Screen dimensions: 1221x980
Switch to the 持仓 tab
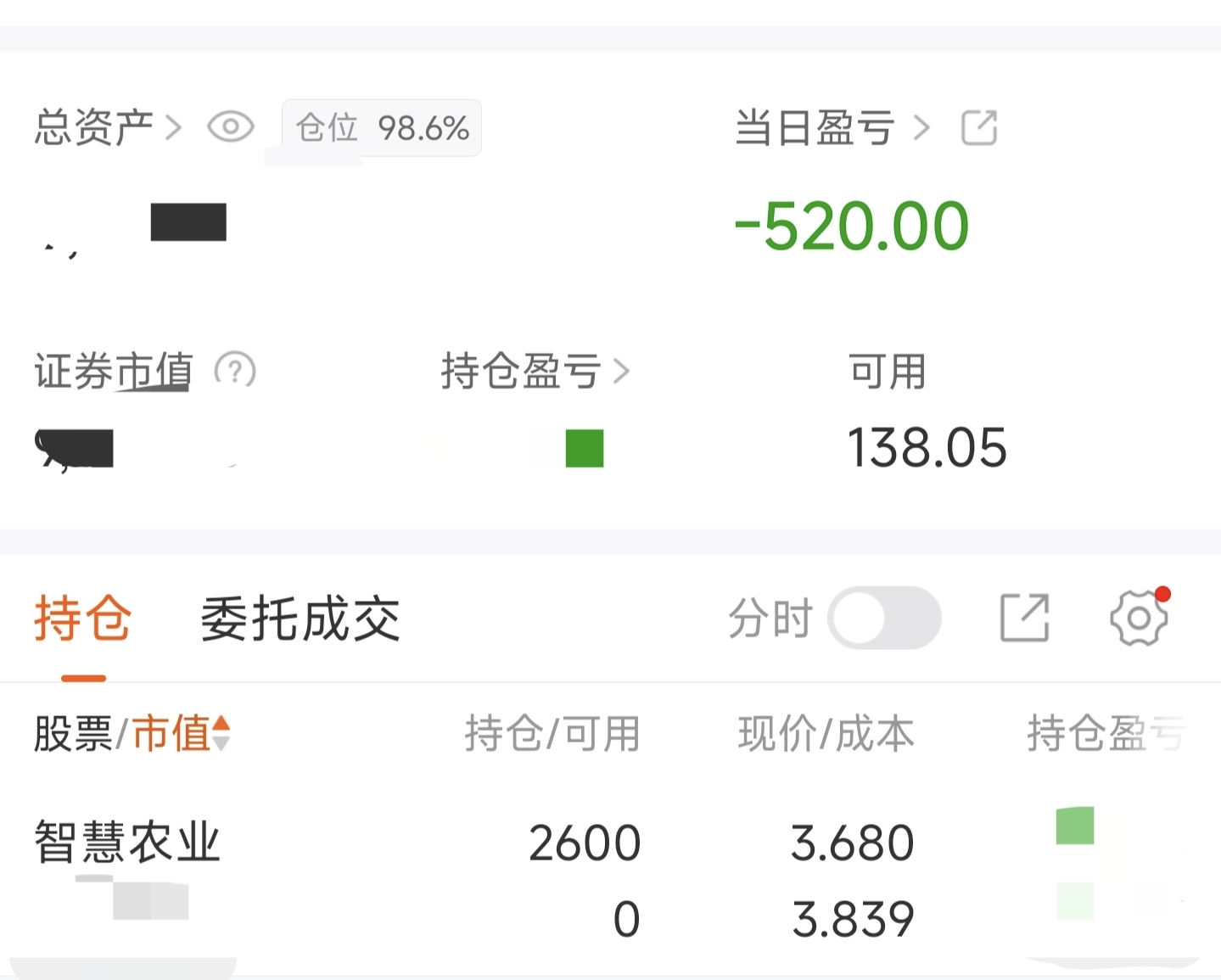click(82, 618)
